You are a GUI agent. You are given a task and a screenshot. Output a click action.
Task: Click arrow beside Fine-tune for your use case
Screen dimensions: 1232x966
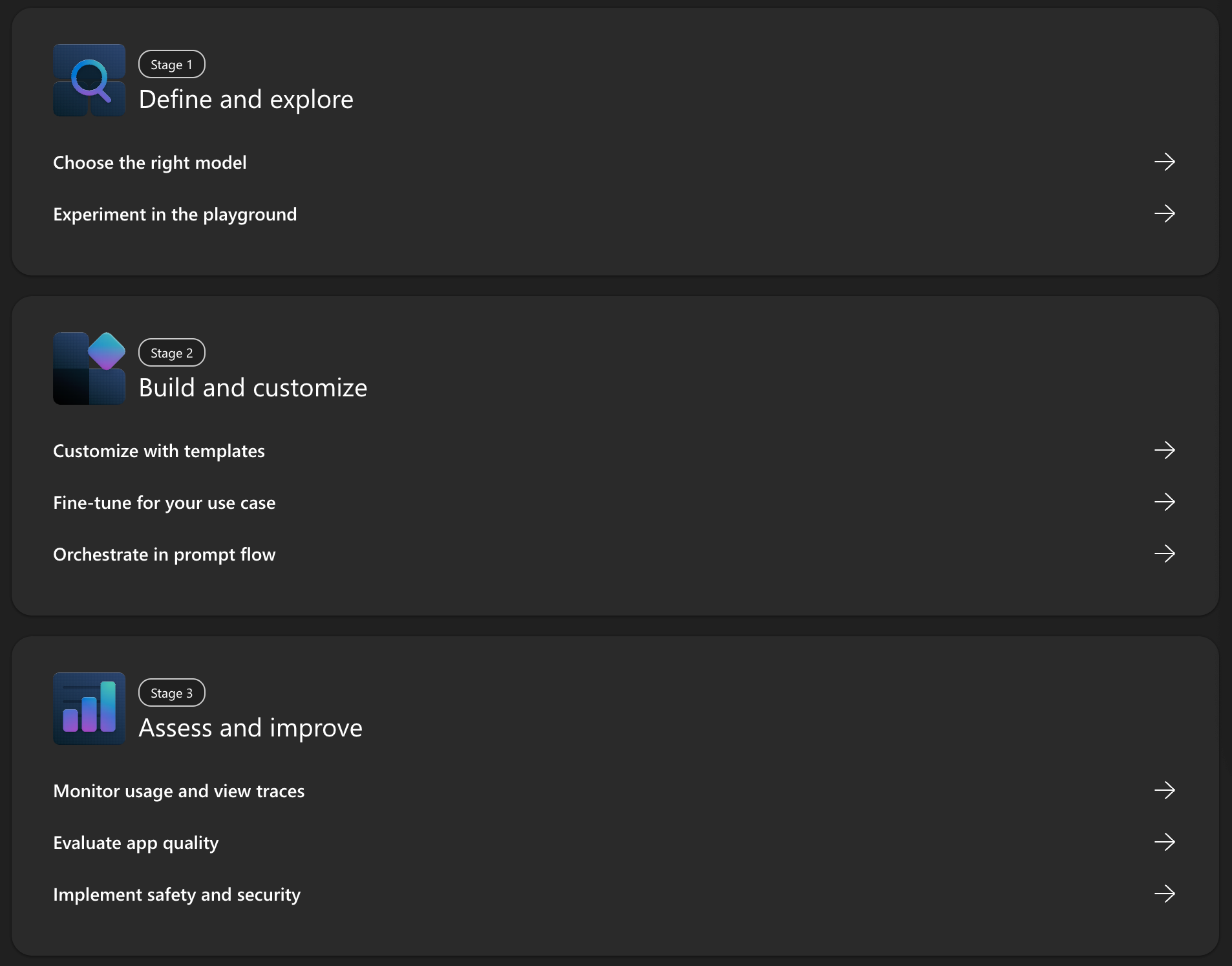pyautogui.click(x=1165, y=502)
